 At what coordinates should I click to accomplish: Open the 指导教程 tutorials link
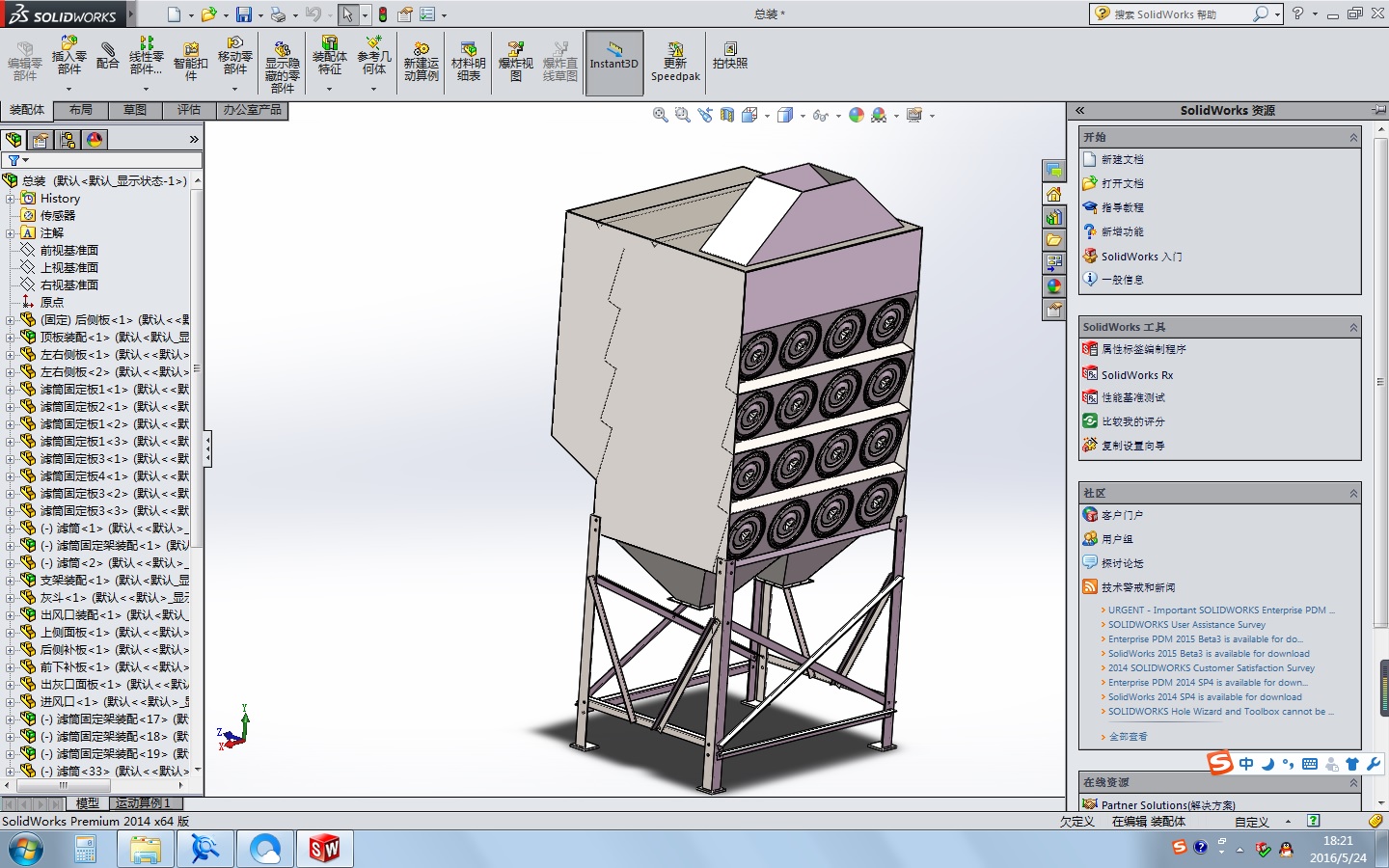[1123, 207]
